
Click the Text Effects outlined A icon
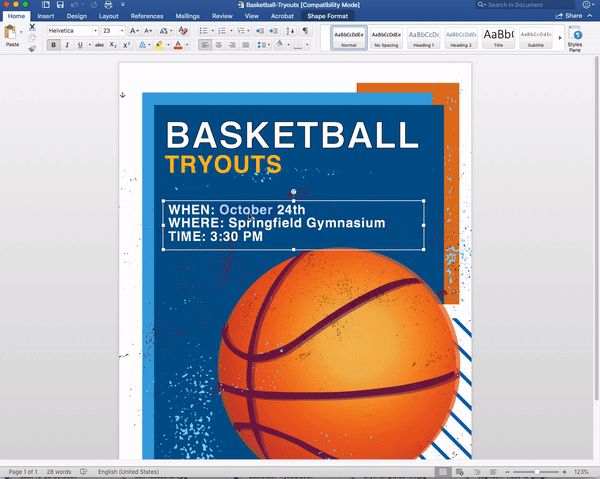142,45
